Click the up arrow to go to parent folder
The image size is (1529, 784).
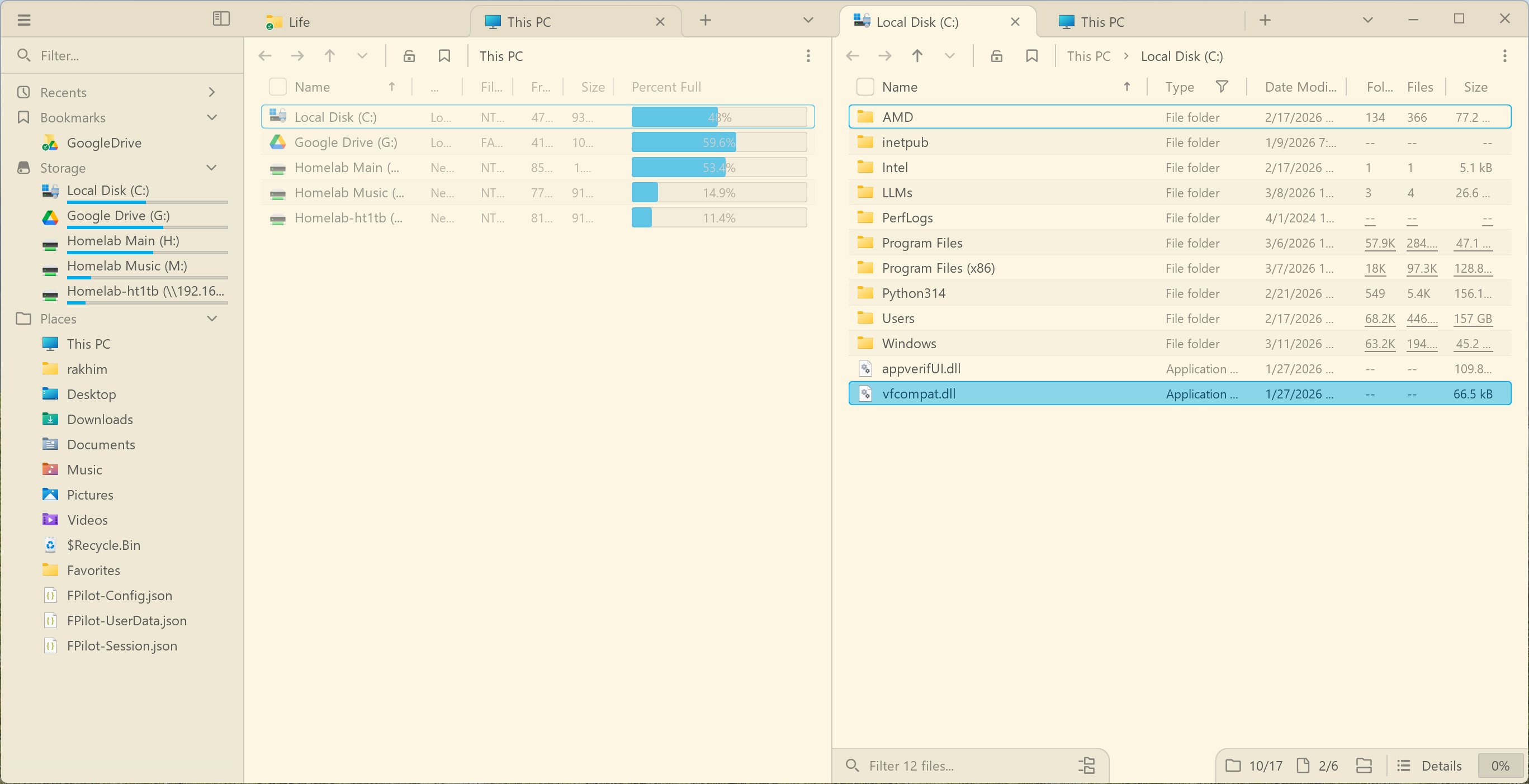329,56
